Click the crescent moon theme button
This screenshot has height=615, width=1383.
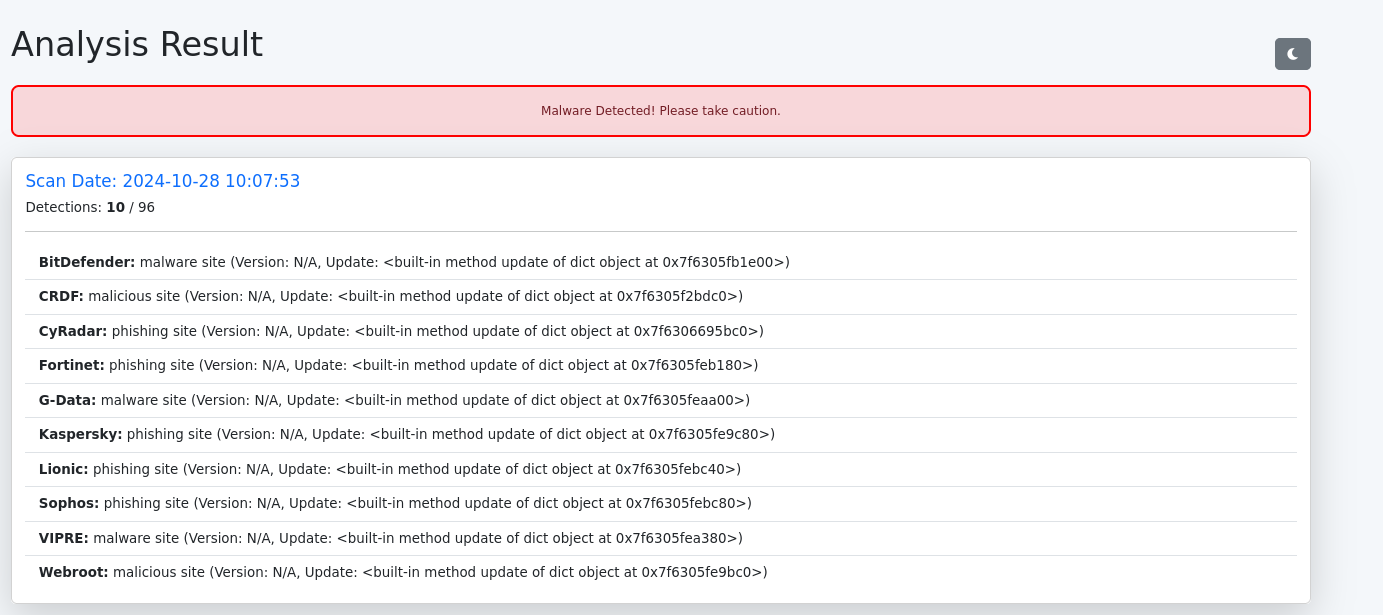pos(1292,54)
